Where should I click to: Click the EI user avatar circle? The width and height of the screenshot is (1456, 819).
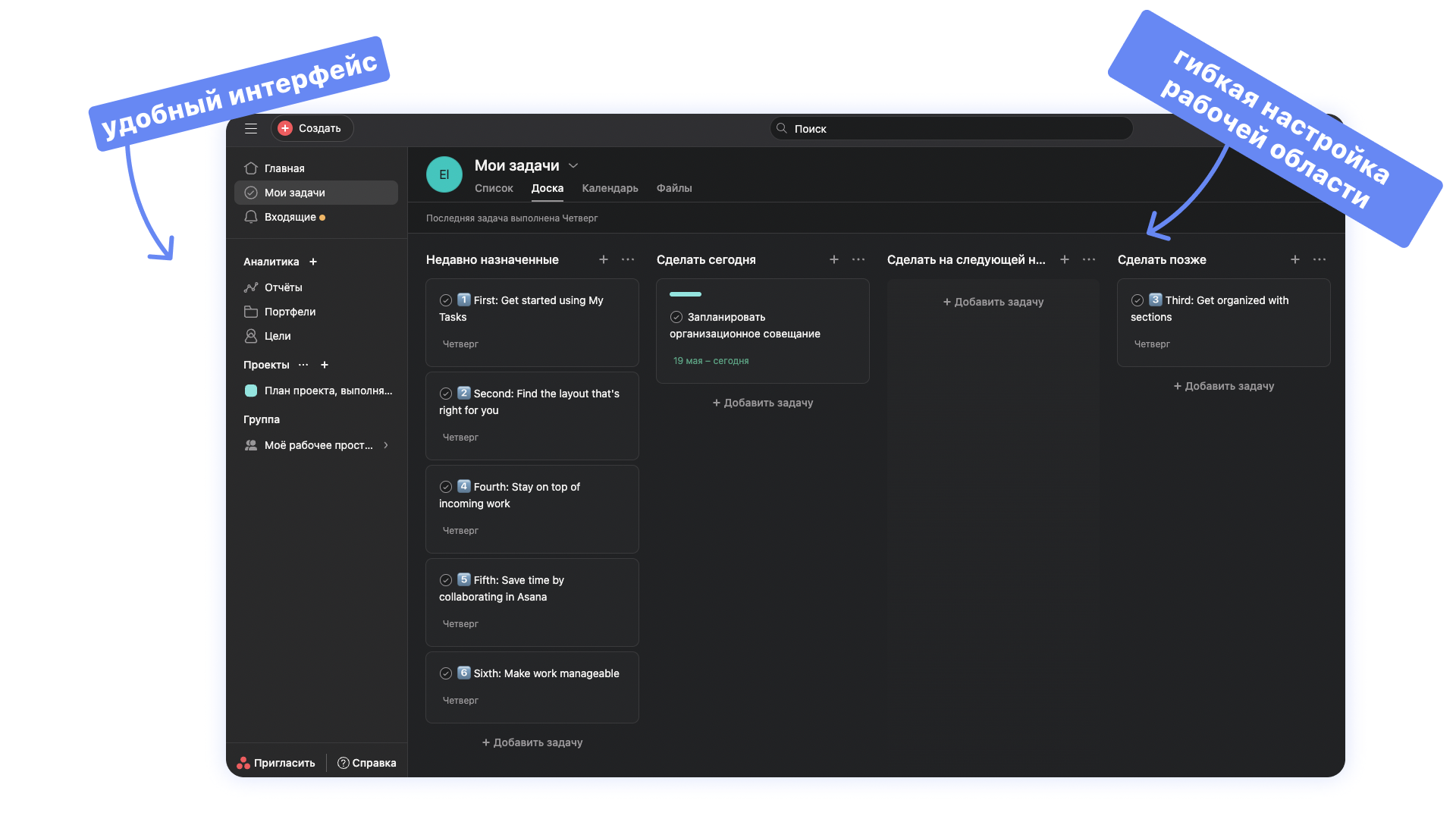point(444,174)
